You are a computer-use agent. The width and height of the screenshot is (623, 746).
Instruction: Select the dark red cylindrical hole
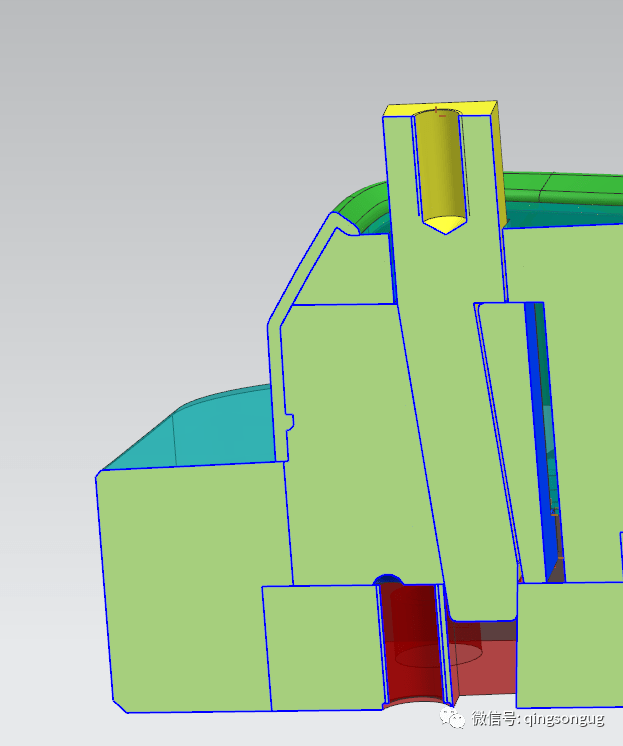pyautogui.click(x=410, y=640)
